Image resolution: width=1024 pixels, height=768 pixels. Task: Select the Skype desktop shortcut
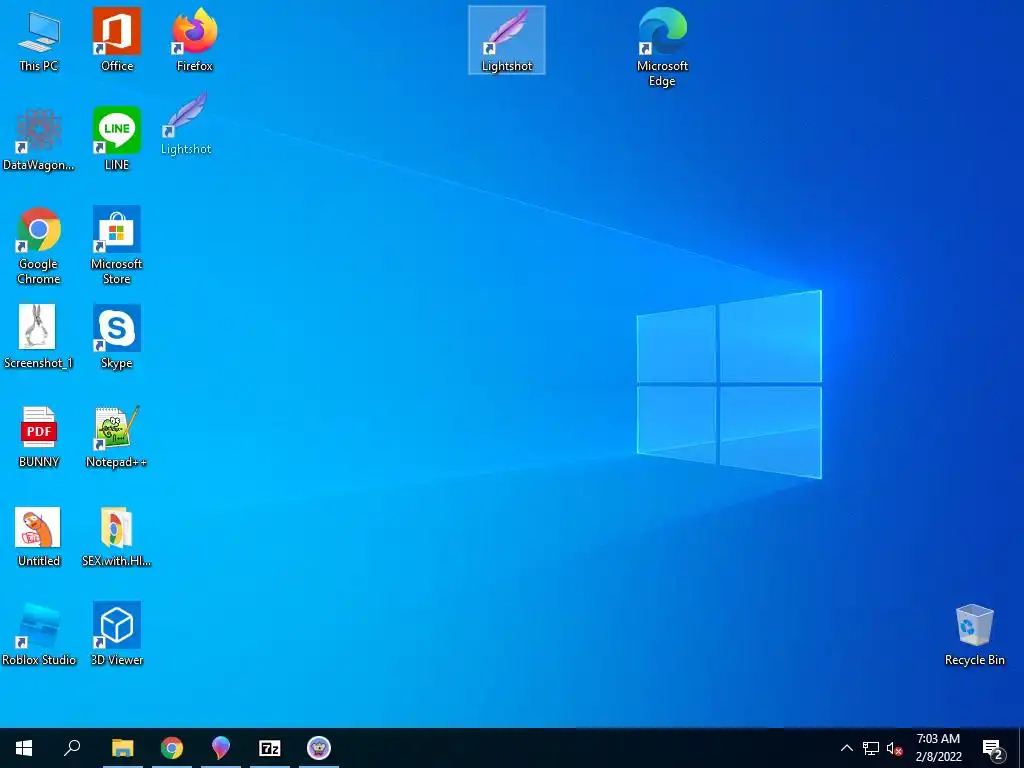pyautogui.click(x=117, y=338)
